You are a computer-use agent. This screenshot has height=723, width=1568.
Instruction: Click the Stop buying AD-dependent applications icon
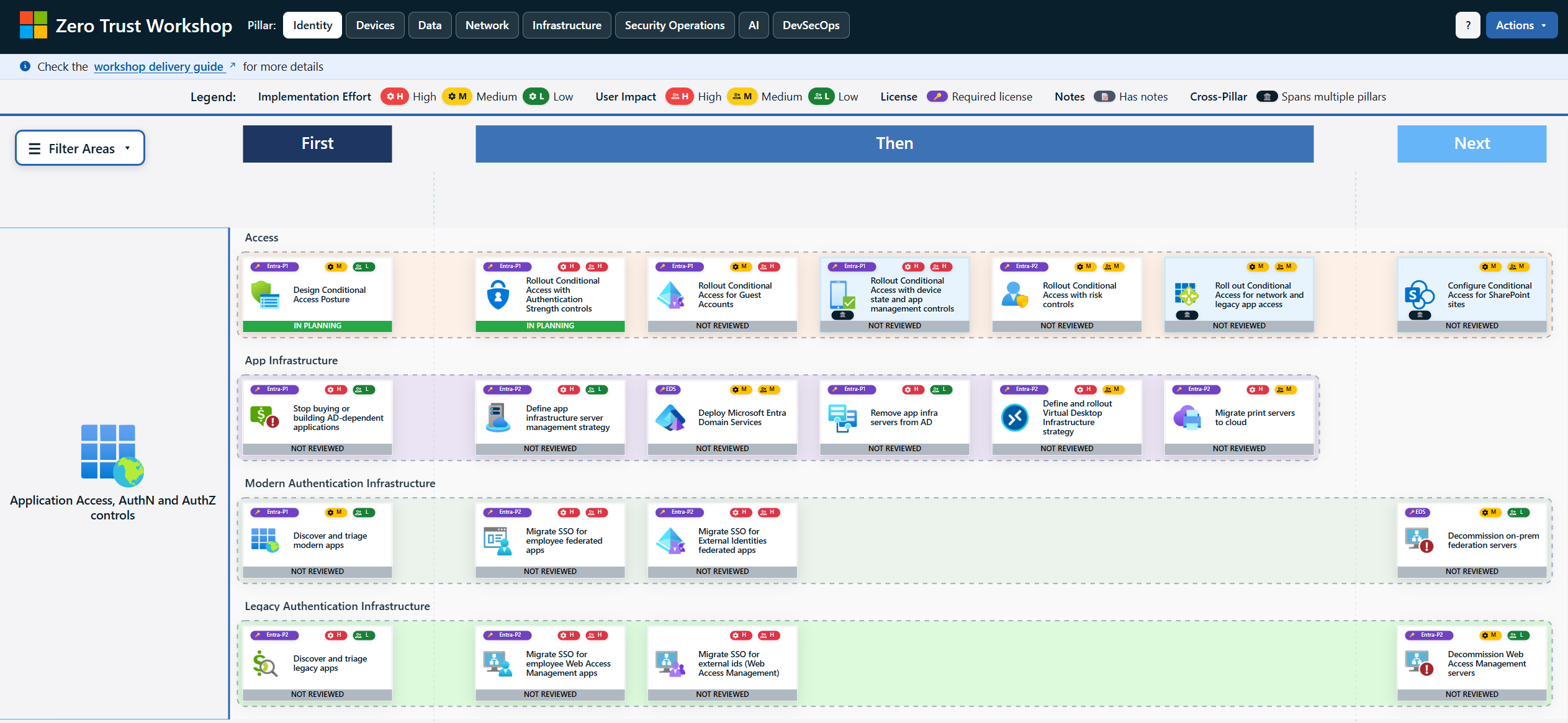pyautogui.click(x=265, y=418)
